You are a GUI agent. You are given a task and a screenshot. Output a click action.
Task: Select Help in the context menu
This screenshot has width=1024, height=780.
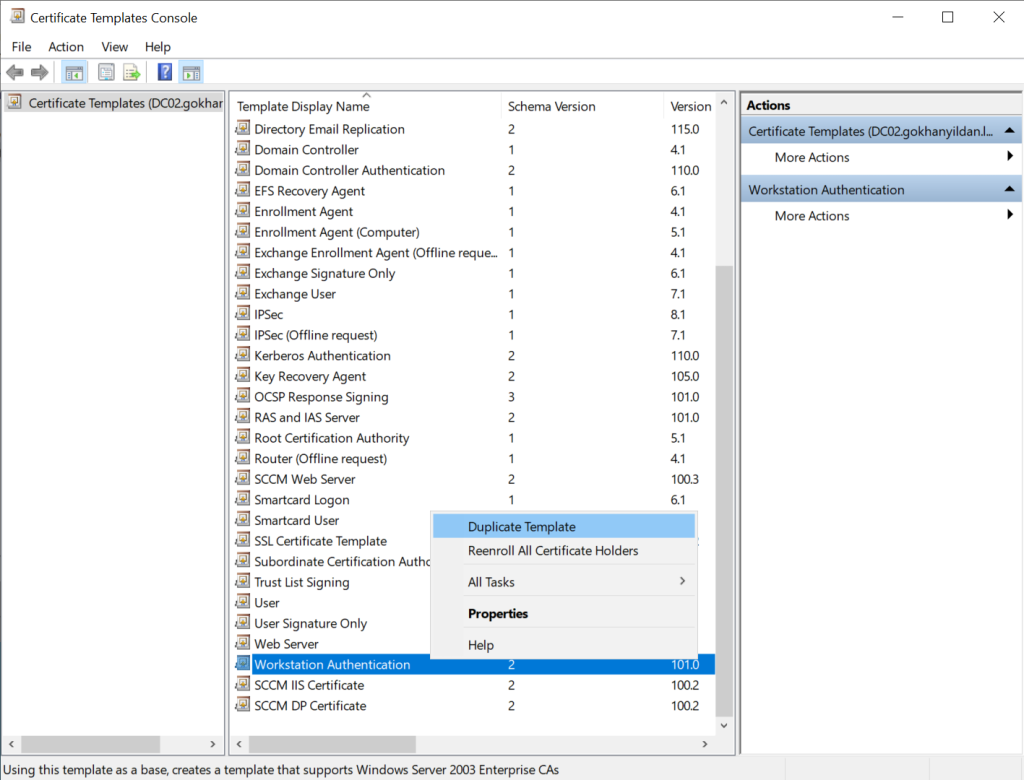564,645
